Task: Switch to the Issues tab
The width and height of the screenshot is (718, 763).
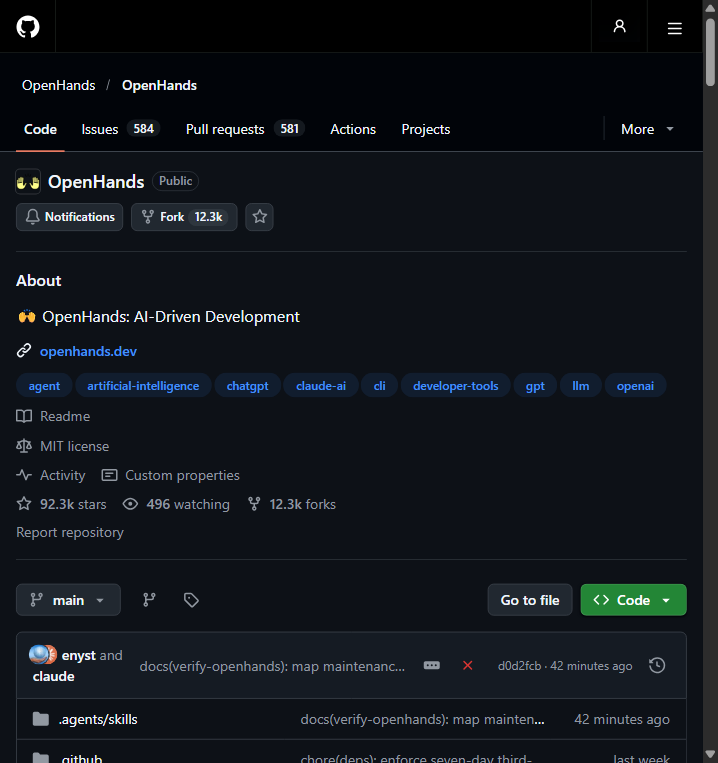Action: [x=120, y=129]
